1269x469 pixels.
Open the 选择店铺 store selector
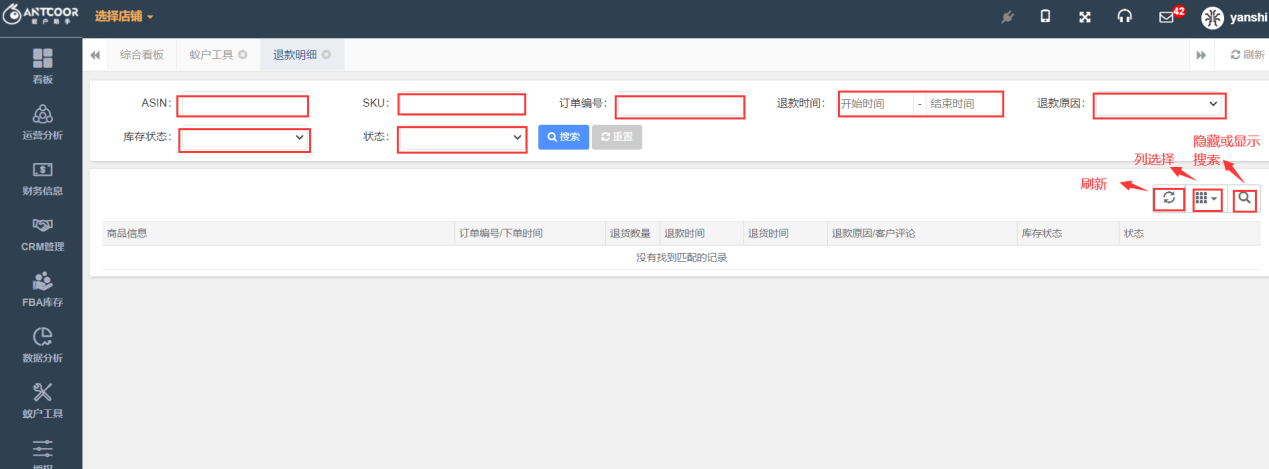(124, 17)
